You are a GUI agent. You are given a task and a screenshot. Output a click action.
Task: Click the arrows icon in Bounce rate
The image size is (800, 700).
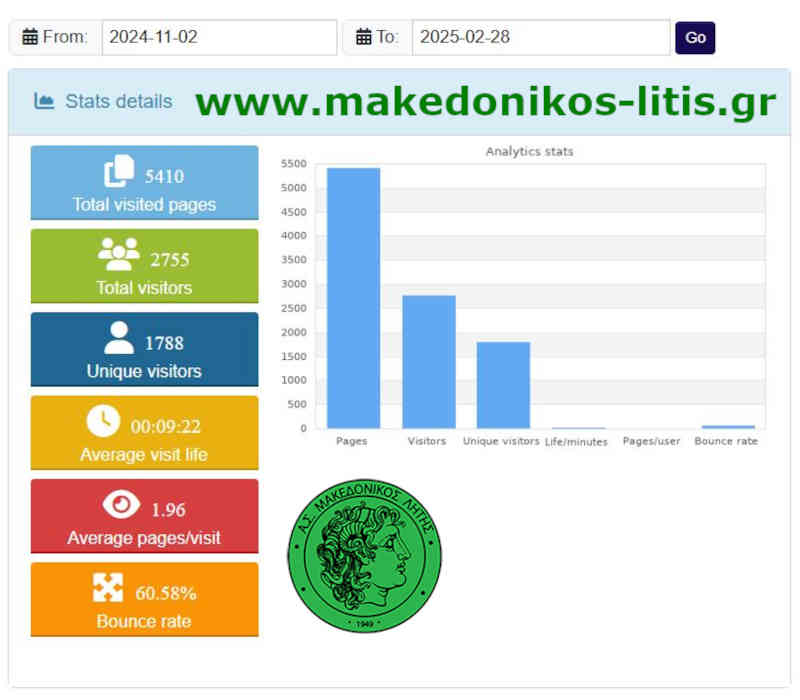108,588
